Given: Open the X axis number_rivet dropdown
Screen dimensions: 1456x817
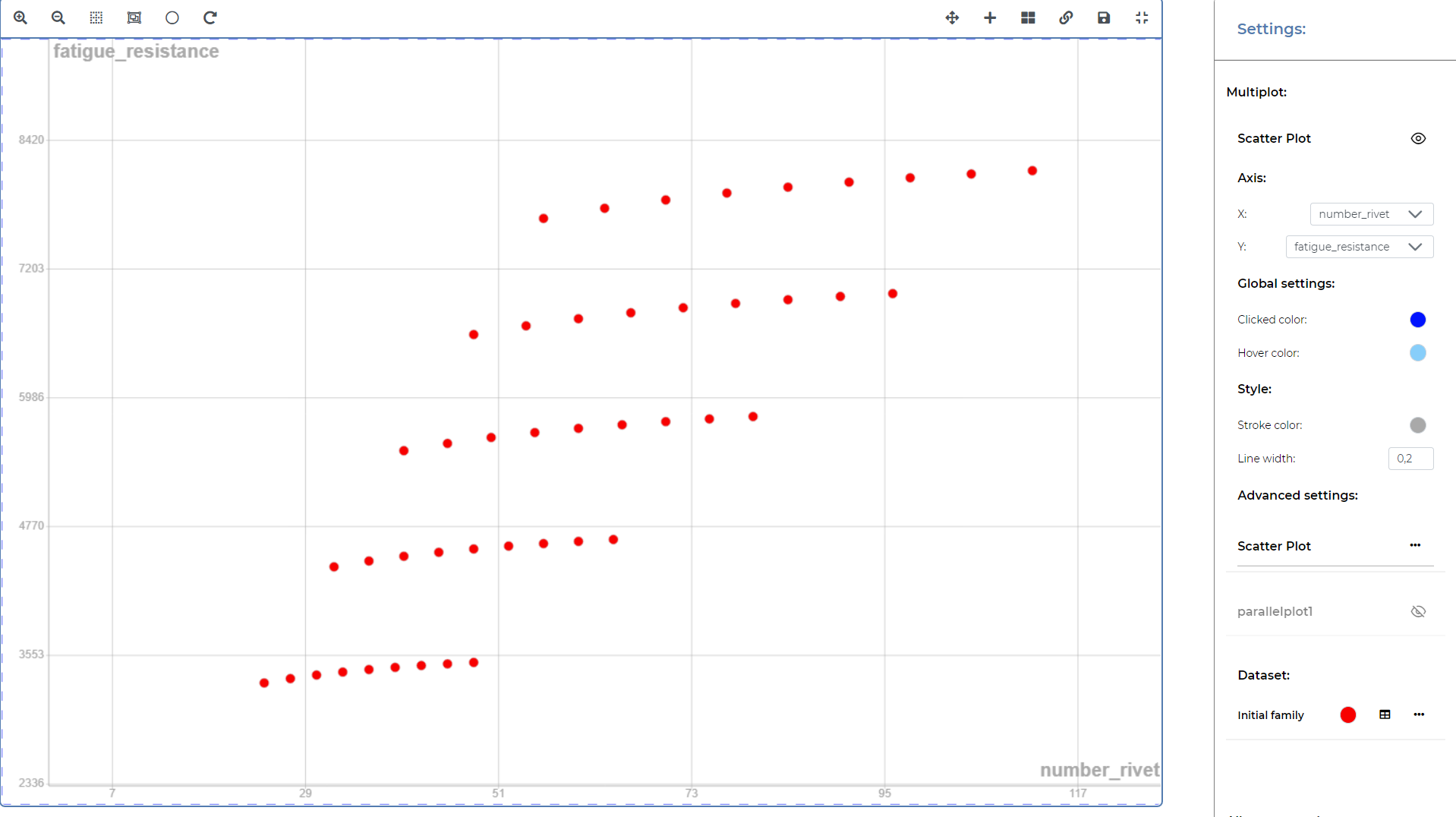Looking at the screenshot, I should 1372,214.
